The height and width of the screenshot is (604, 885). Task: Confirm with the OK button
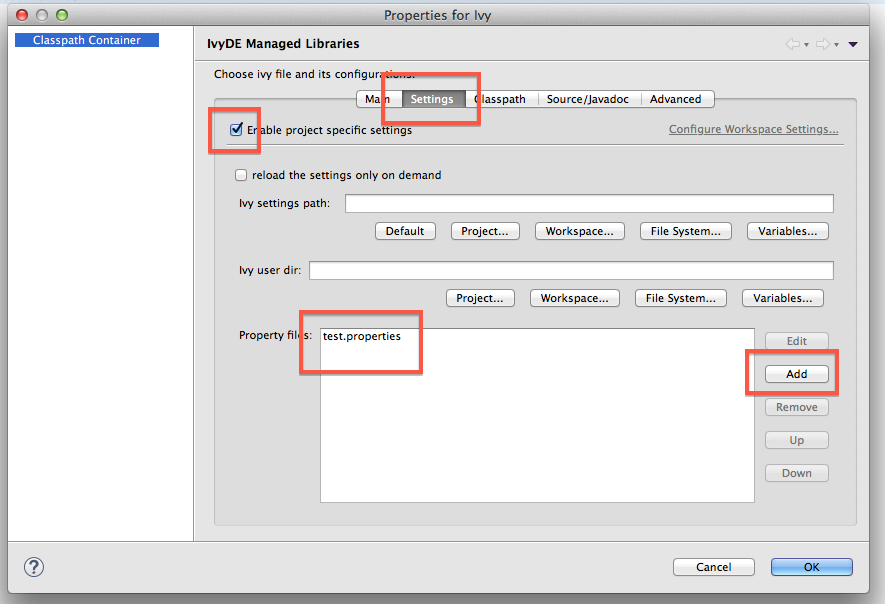pyautogui.click(x=812, y=567)
